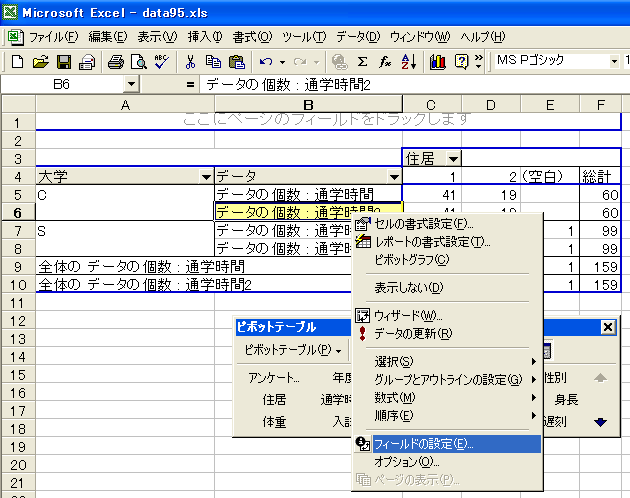630x498 pixels.
Task: Open the 表示(V) menu
Action: point(157,37)
